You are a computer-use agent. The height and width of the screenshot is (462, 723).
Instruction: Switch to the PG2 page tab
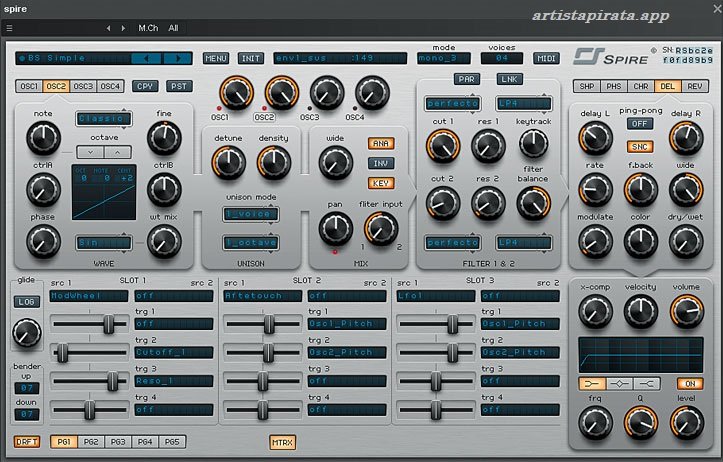coord(91,442)
